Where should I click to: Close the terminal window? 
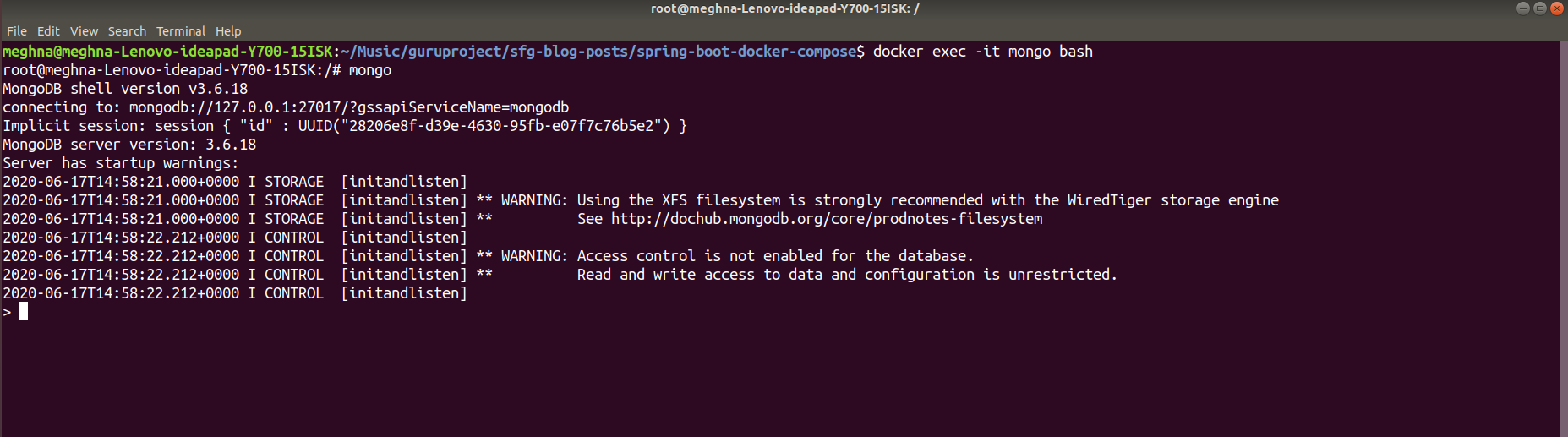(1556, 8)
